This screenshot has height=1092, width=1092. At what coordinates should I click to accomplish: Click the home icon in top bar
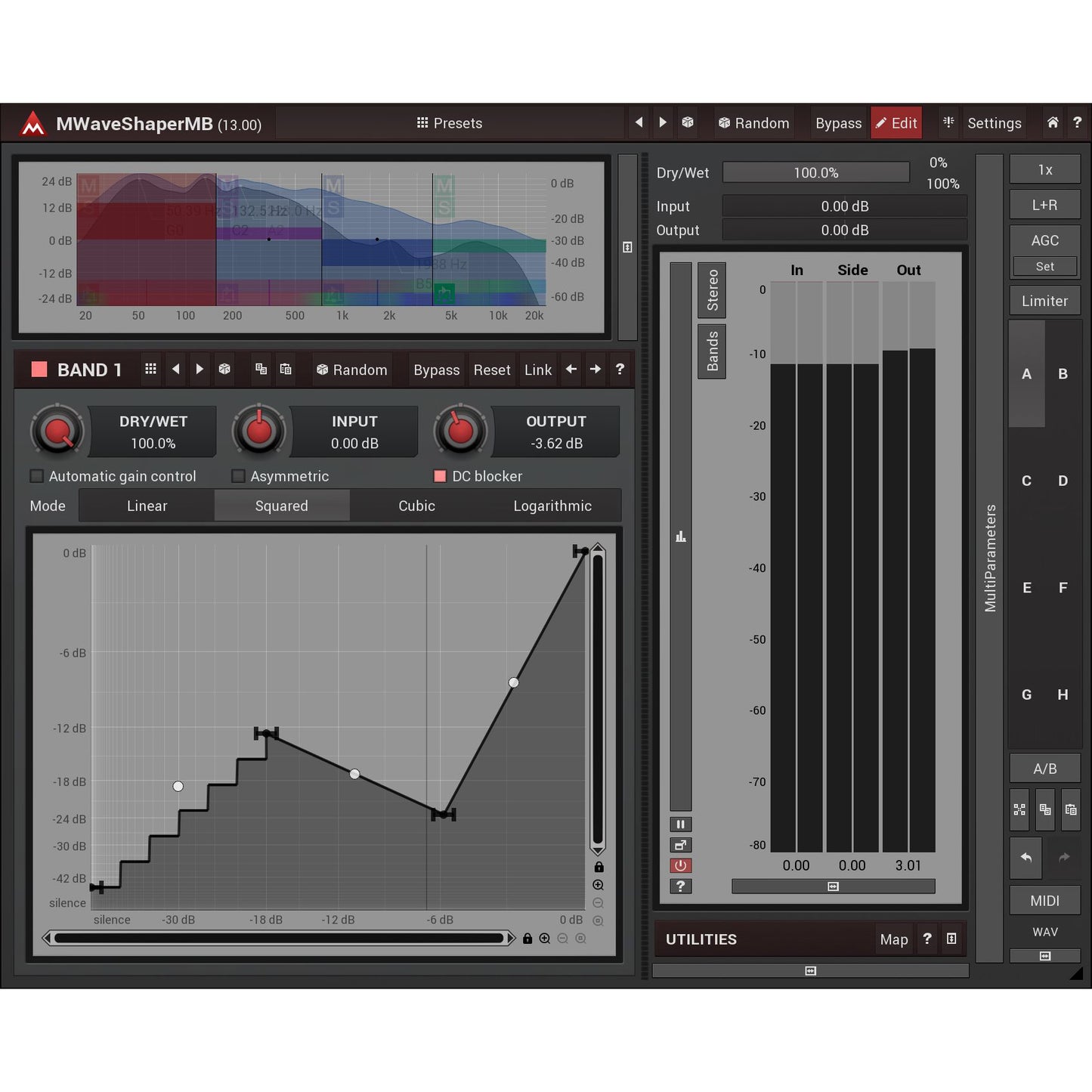[1052, 122]
